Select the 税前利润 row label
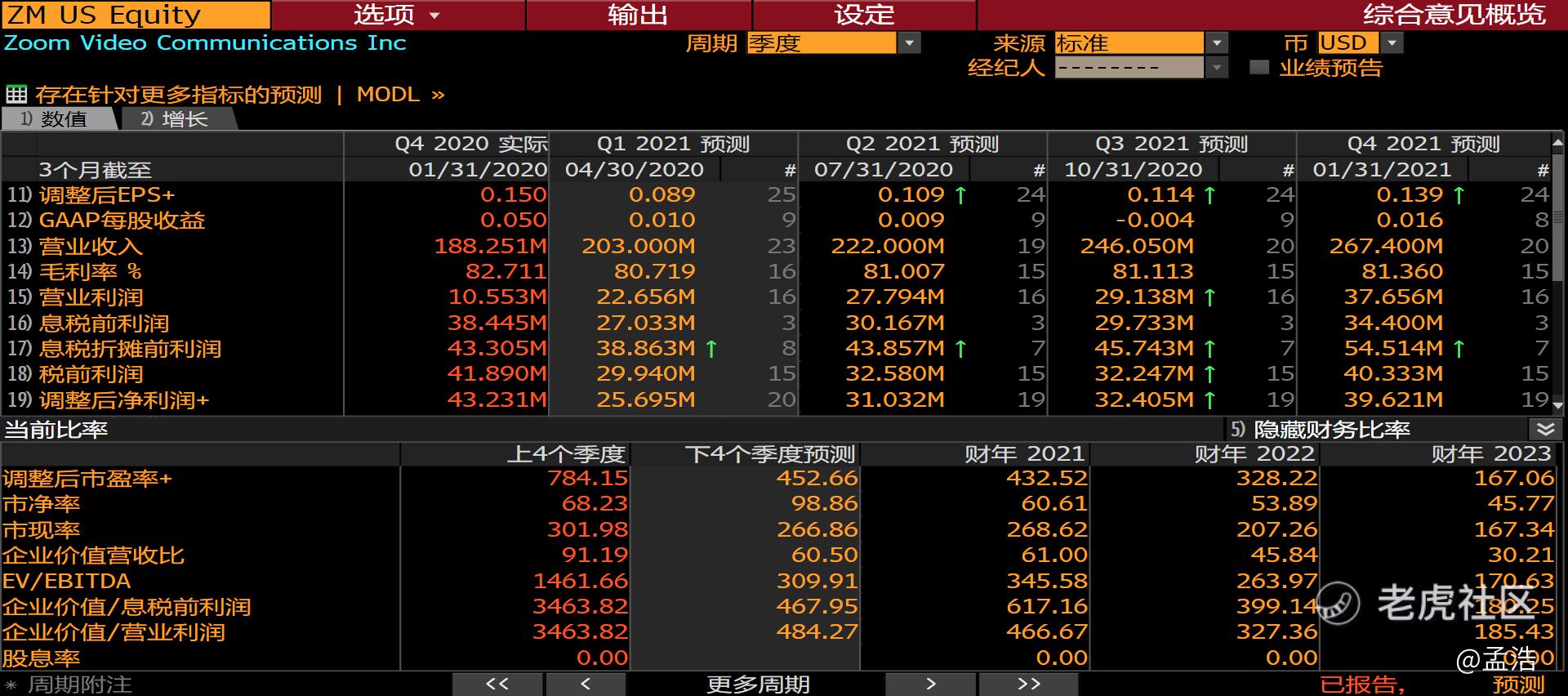This screenshot has height=696, width=1568. tap(91, 374)
